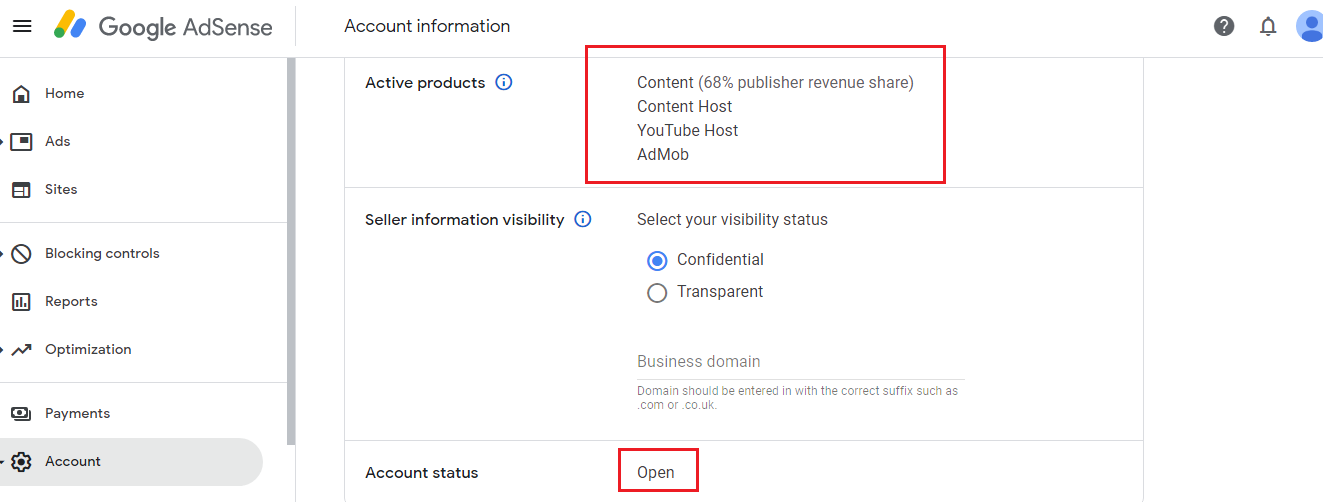This screenshot has height=502, width=1323.
Task: Click the sidebar vertical scrollbar
Action: coord(291,250)
